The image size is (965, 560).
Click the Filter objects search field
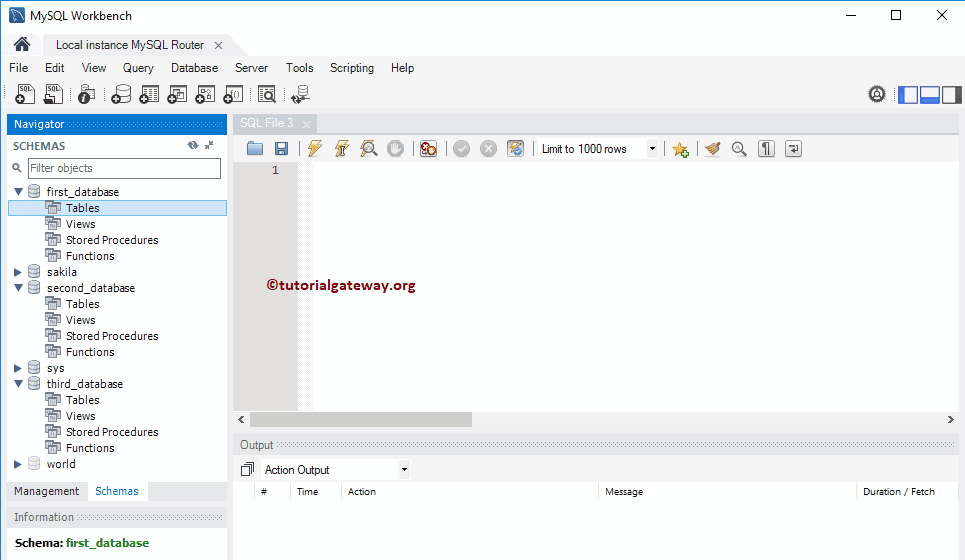124,168
